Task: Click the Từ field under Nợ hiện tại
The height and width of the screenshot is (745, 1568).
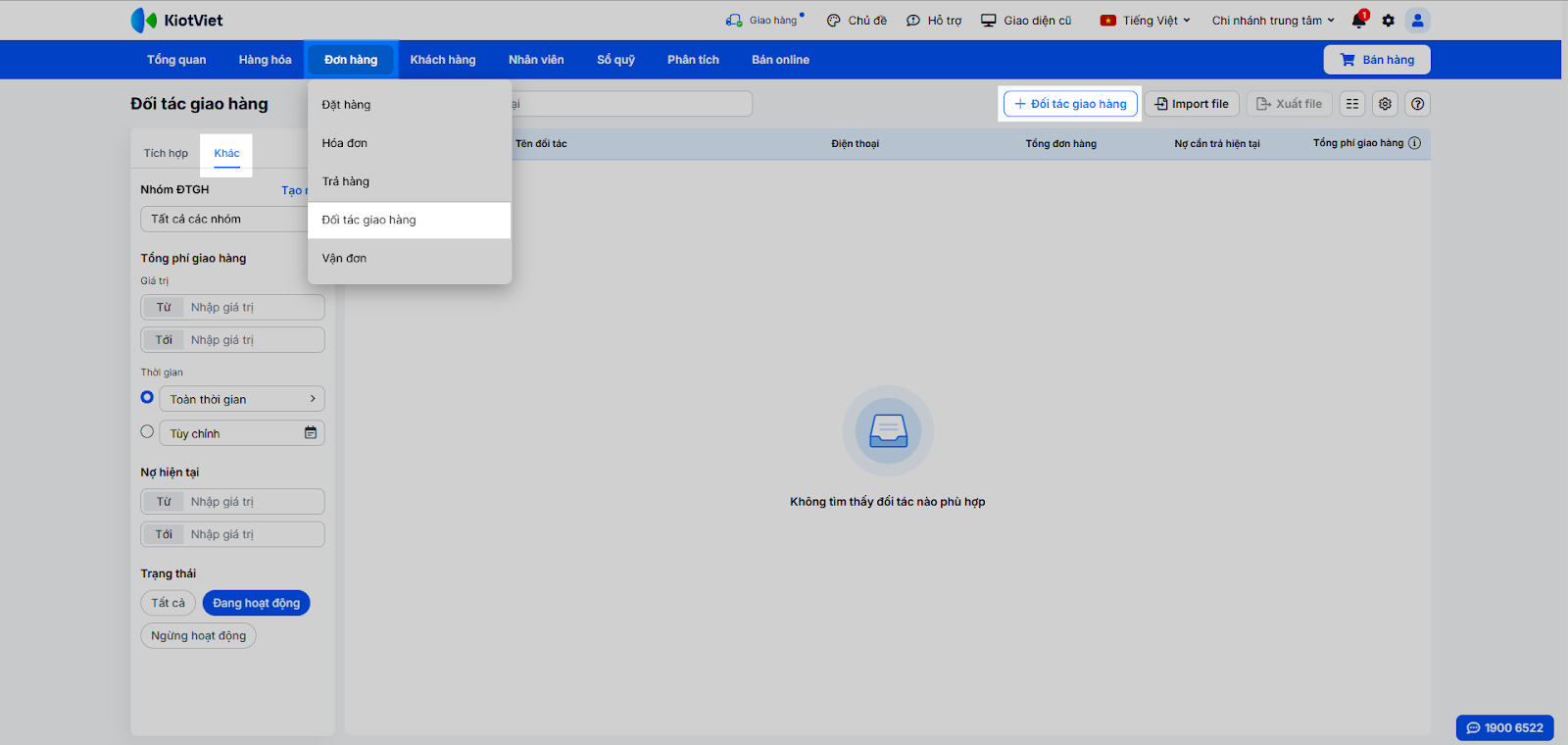Action: click(255, 502)
